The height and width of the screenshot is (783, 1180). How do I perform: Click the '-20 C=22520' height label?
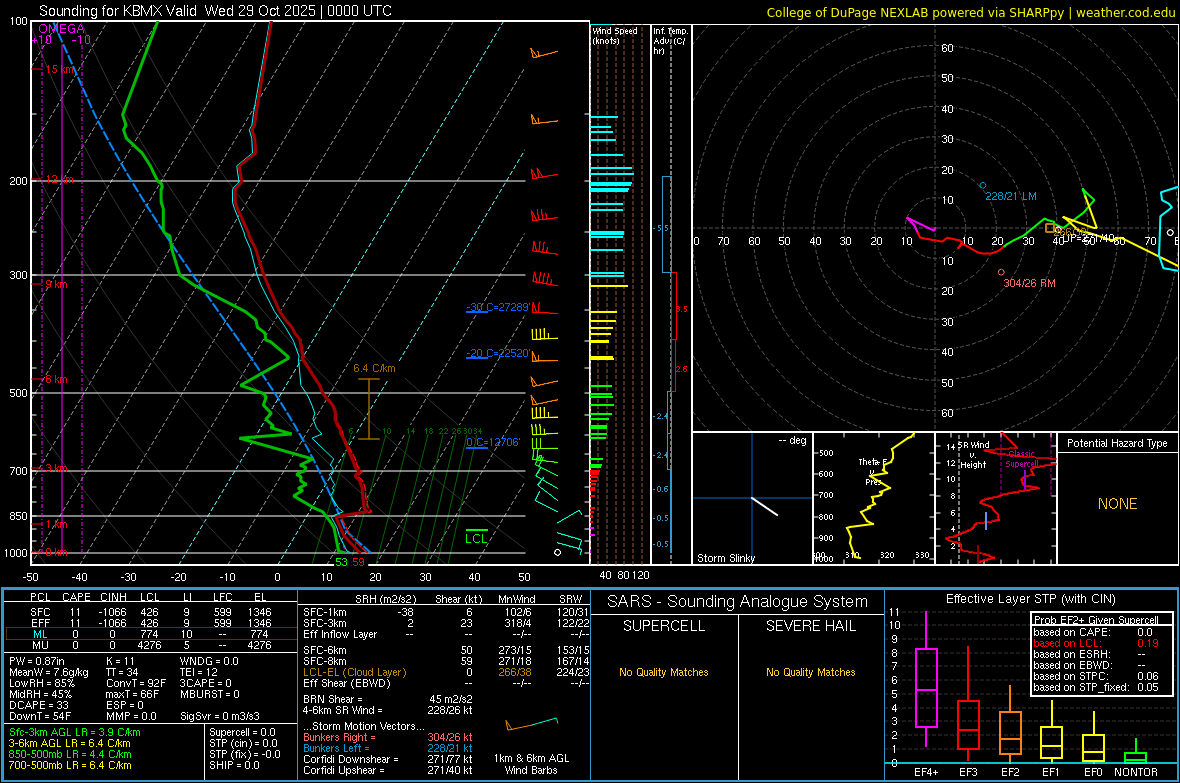point(498,353)
